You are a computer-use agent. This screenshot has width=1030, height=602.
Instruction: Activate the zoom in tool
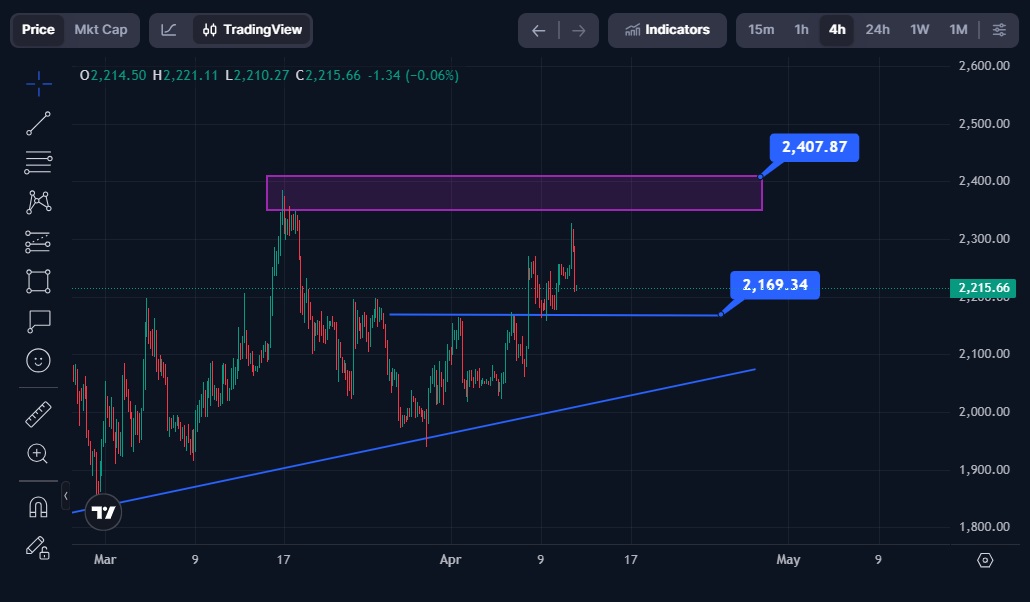point(37,453)
